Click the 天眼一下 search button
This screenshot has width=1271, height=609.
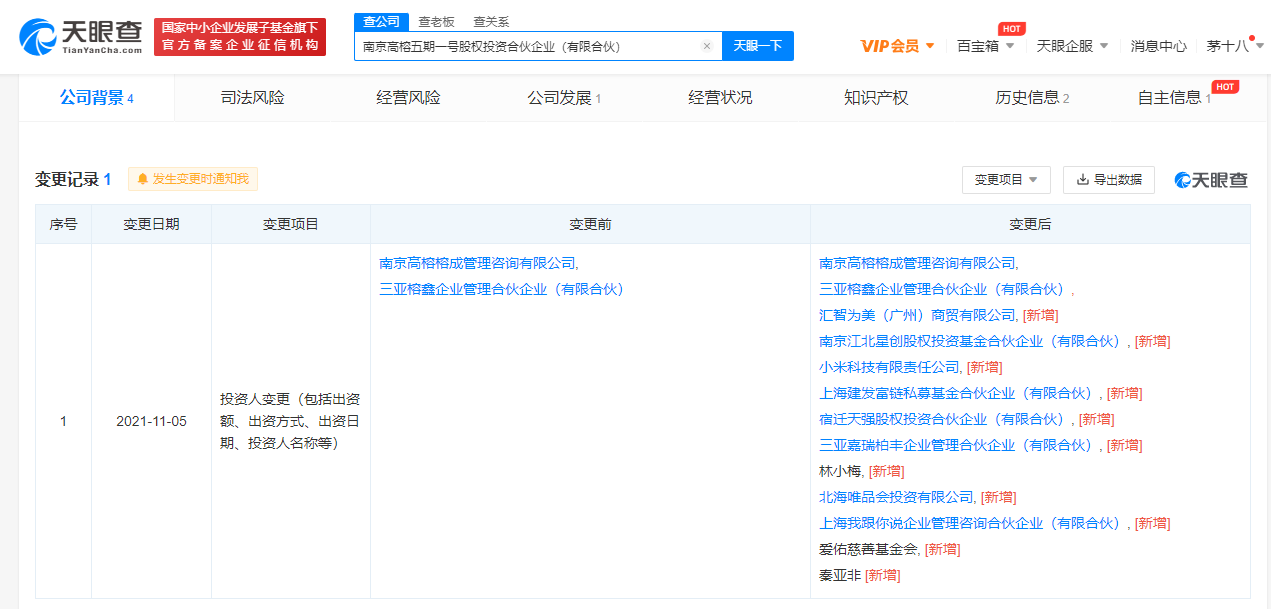(758, 46)
